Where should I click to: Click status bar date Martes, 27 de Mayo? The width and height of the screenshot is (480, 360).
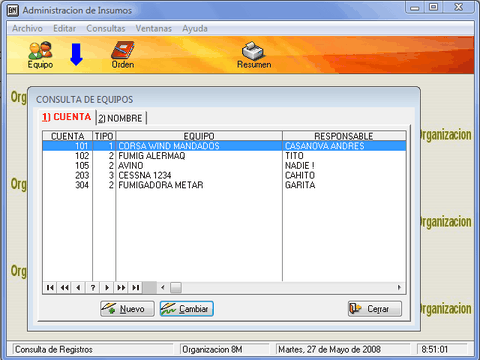pos(343,349)
